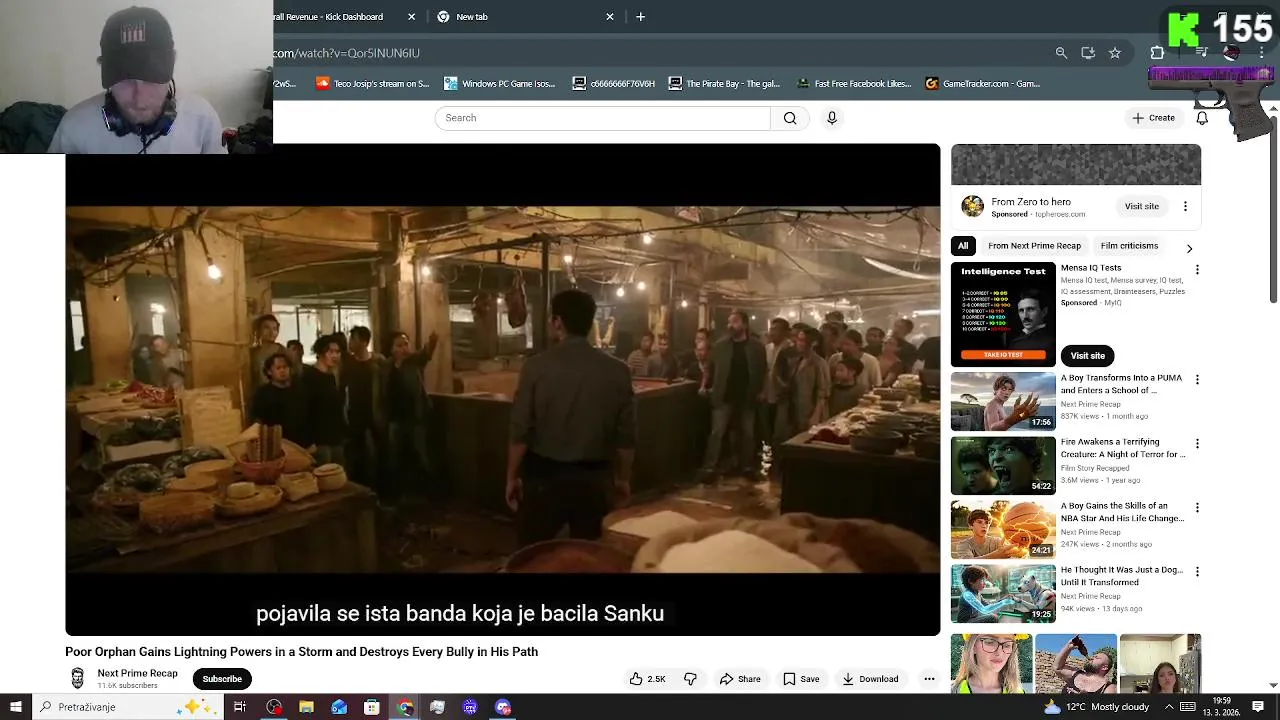
Task: Open The Pirate Bay bookmark
Action: point(724,84)
